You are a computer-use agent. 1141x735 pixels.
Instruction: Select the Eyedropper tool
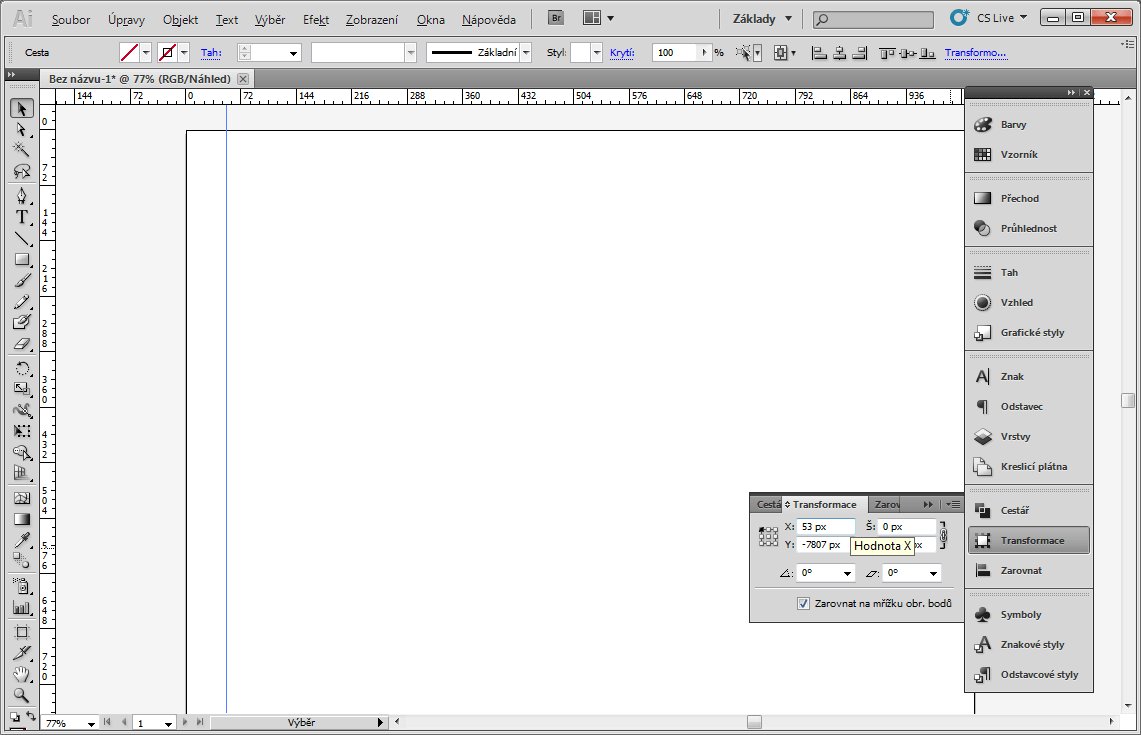pyautogui.click(x=22, y=540)
